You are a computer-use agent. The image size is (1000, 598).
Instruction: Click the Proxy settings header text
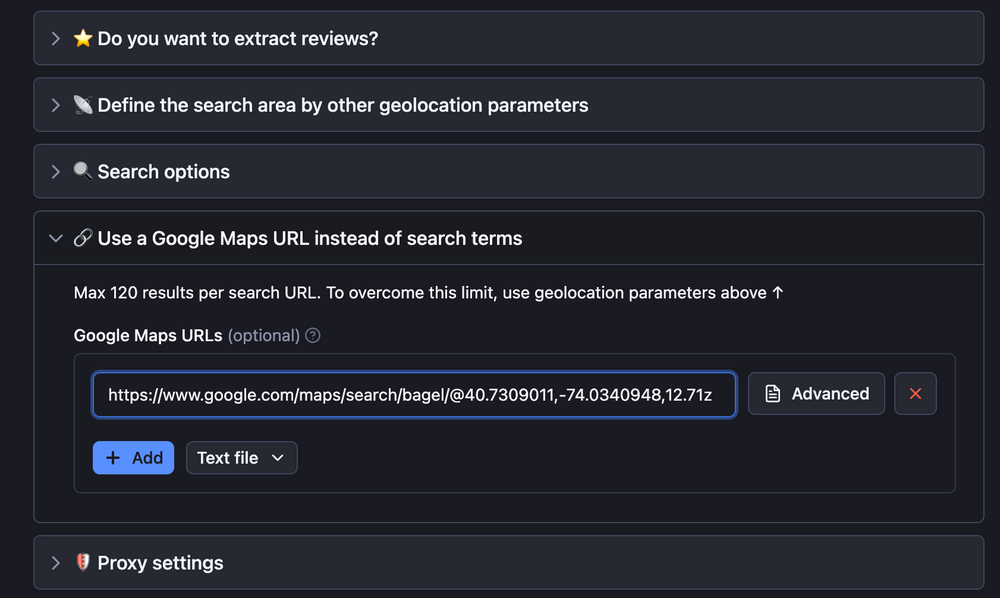[159, 562]
